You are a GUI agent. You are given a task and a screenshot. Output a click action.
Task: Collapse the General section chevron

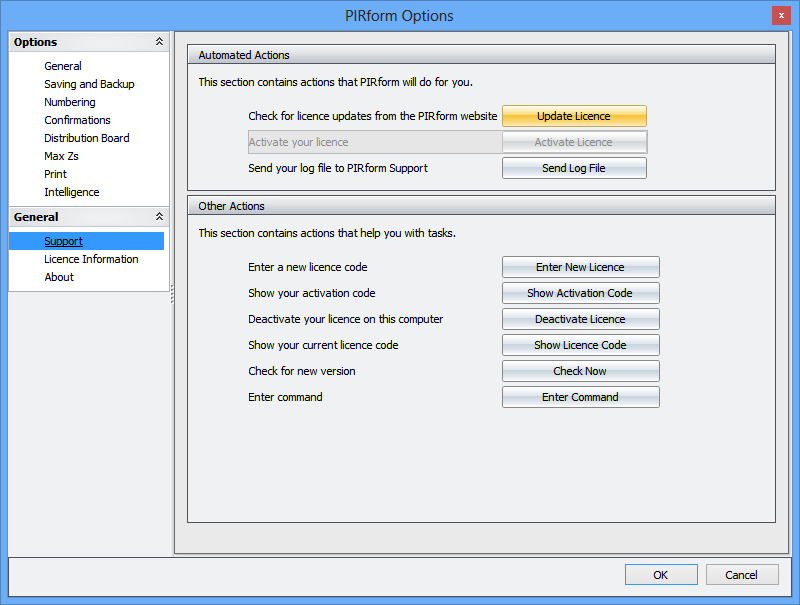coord(159,217)
